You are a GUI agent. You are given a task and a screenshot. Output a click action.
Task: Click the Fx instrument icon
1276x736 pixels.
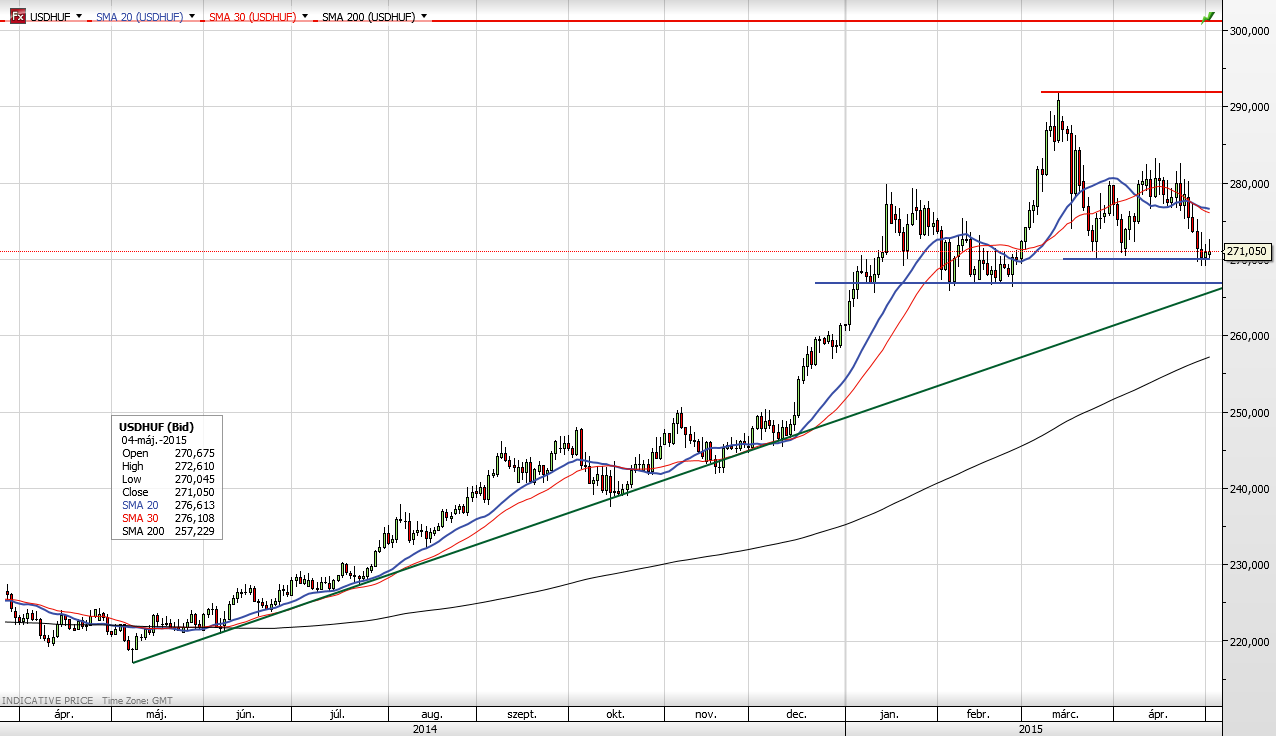point(18,17)
